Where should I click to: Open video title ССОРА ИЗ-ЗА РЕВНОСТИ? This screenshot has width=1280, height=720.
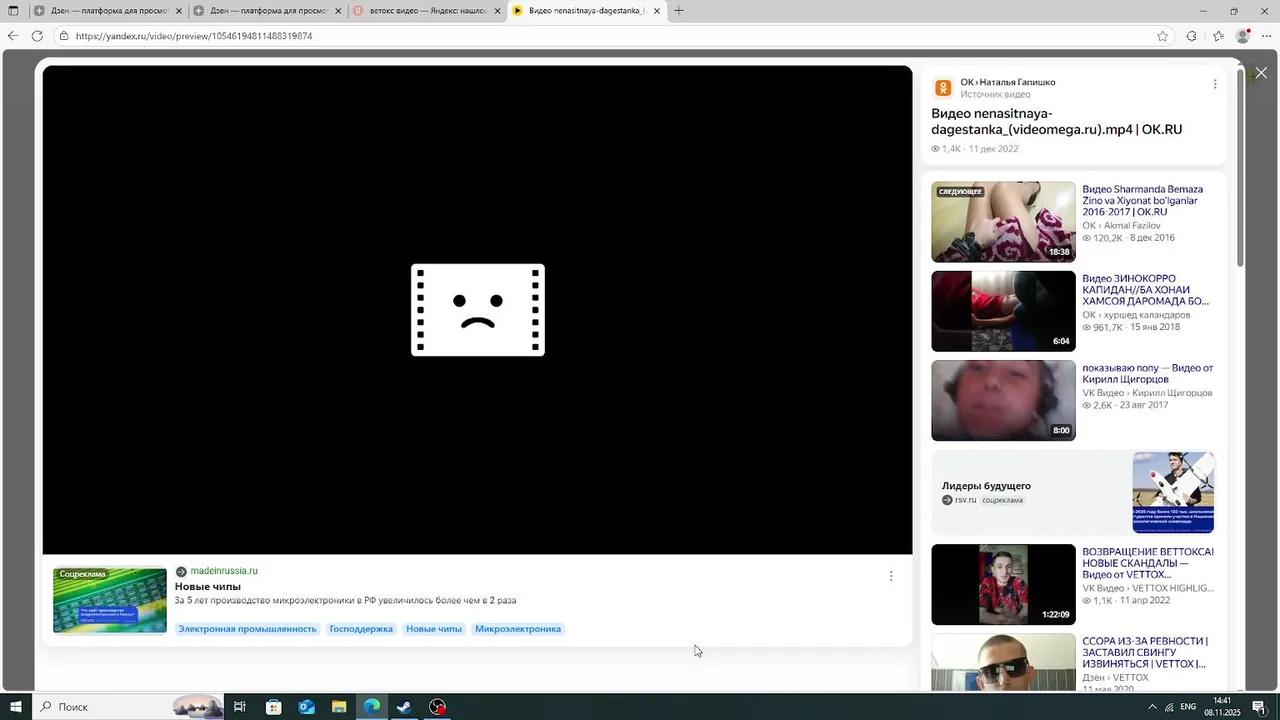1145,652
